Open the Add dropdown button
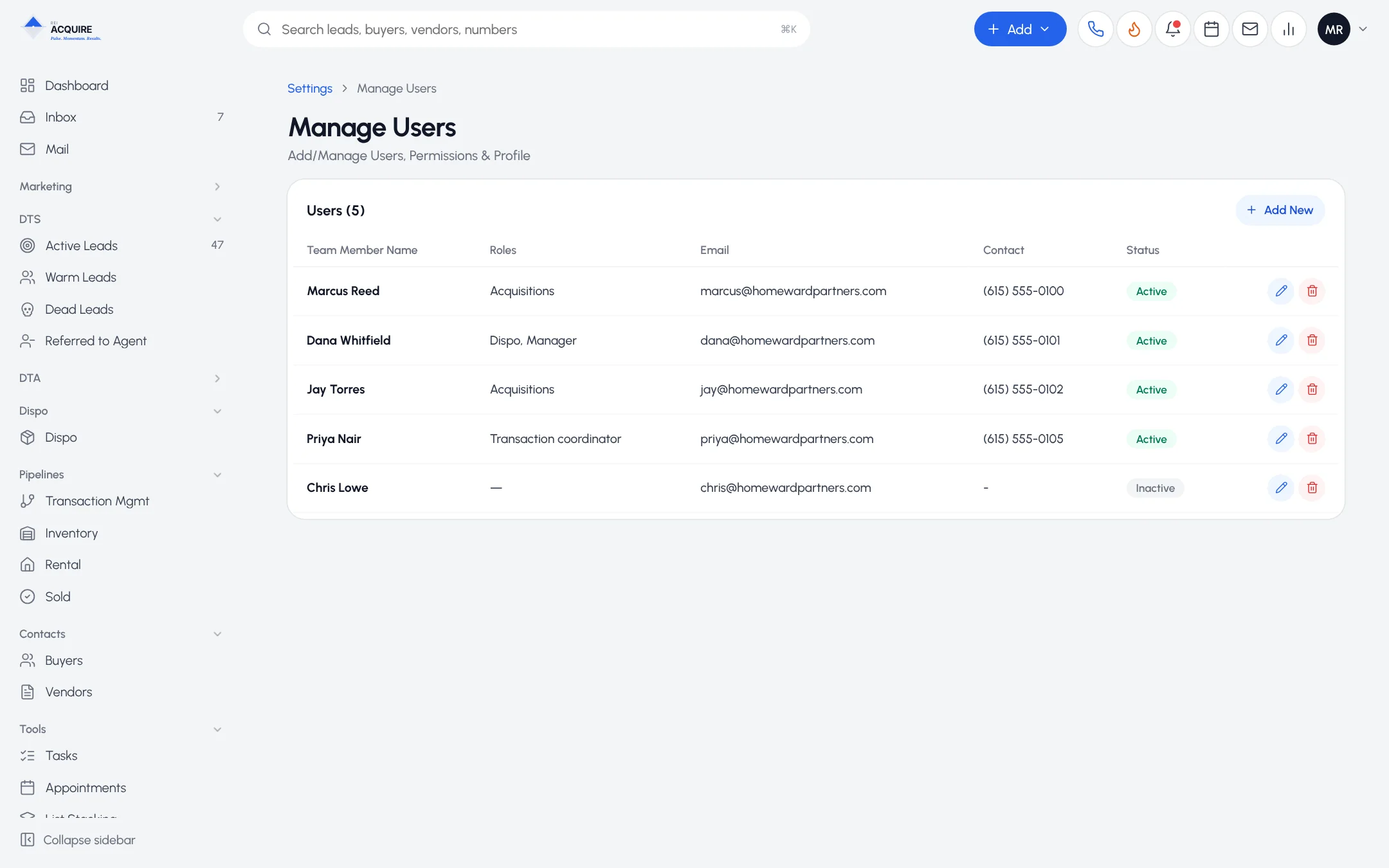 tap(1020, 29)
